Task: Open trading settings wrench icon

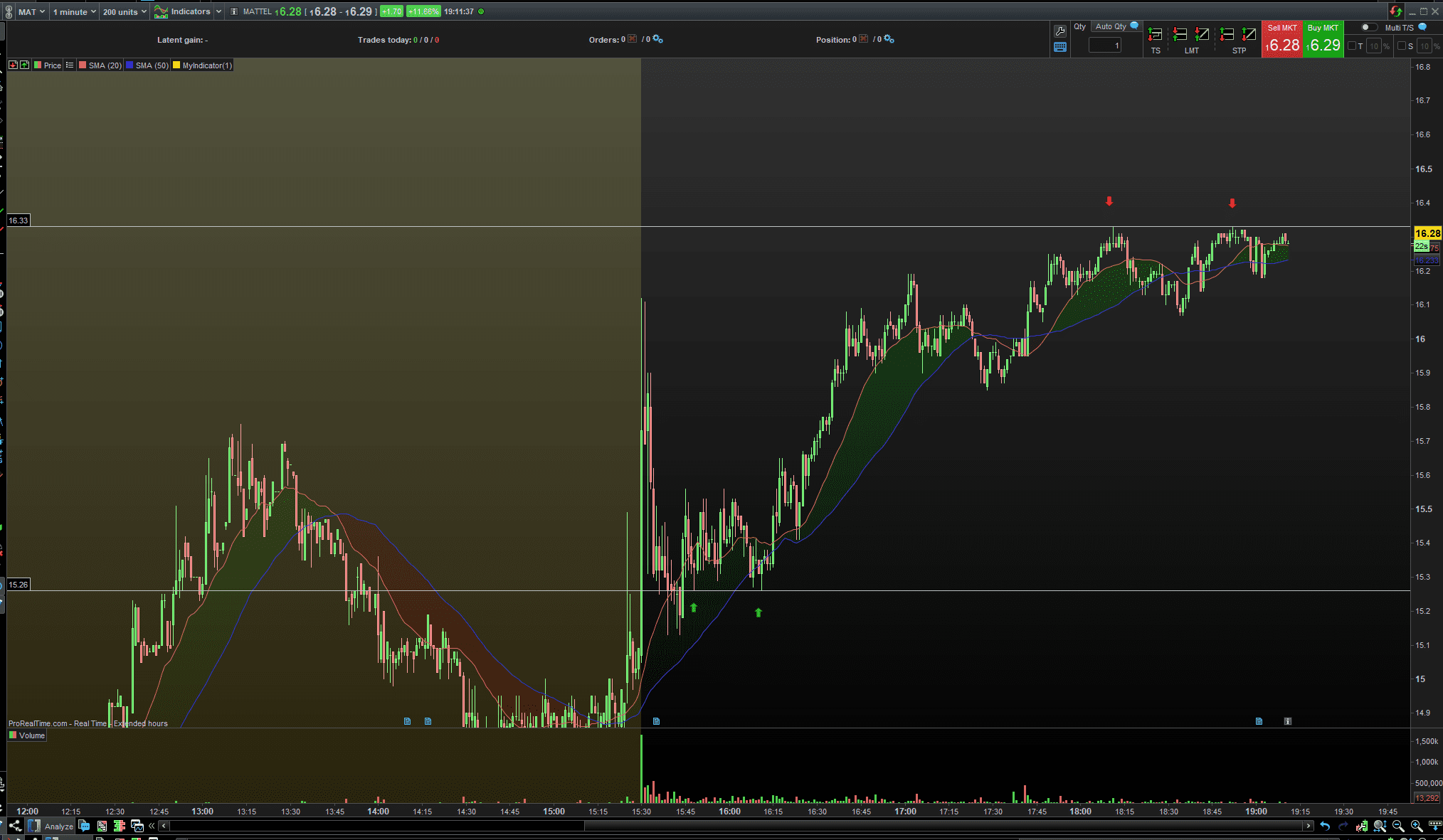Action: click(1060, 31)
